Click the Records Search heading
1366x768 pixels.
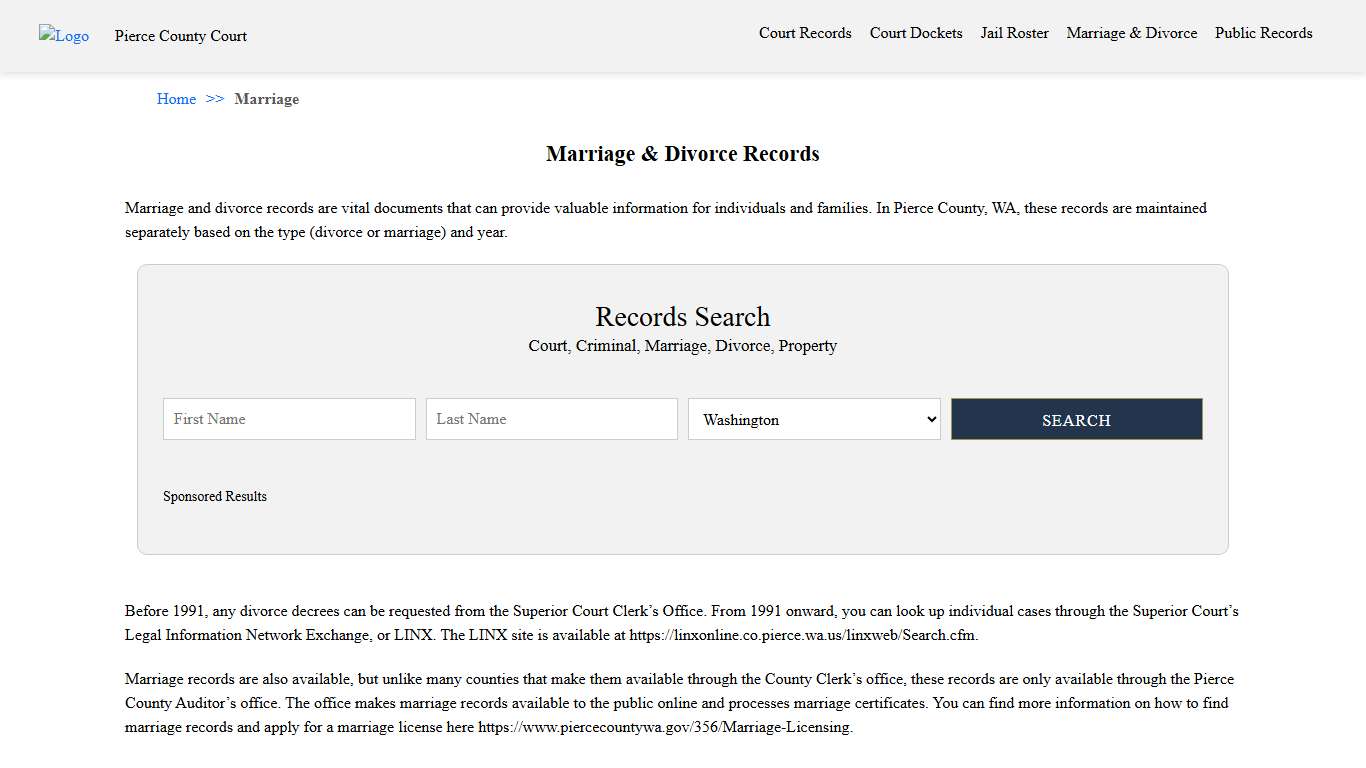click(x=682, y=317)
